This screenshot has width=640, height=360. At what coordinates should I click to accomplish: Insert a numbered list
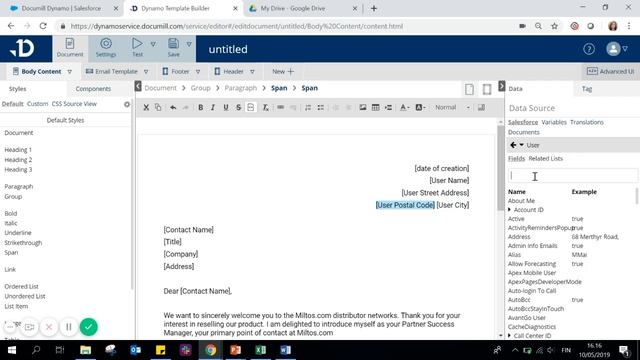coord(308,107)
